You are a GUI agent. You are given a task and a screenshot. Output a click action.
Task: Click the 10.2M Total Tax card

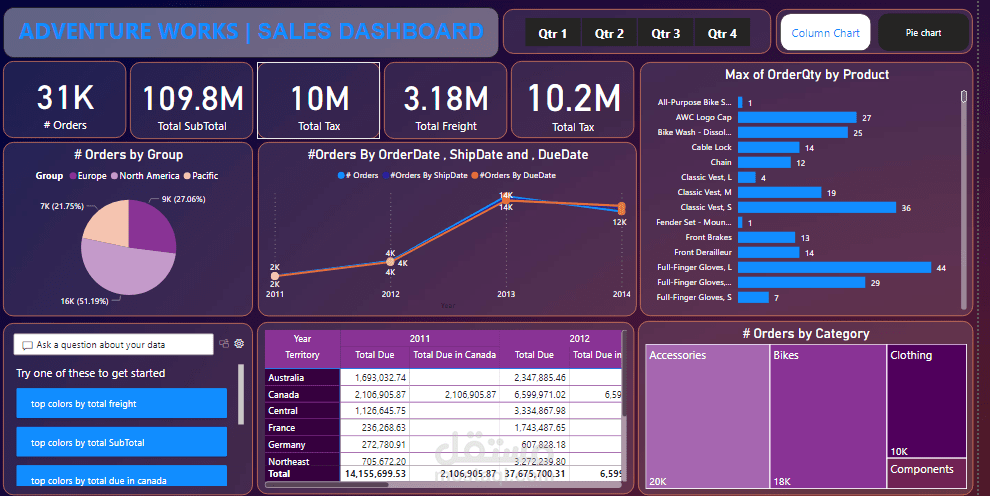point(573,100)
